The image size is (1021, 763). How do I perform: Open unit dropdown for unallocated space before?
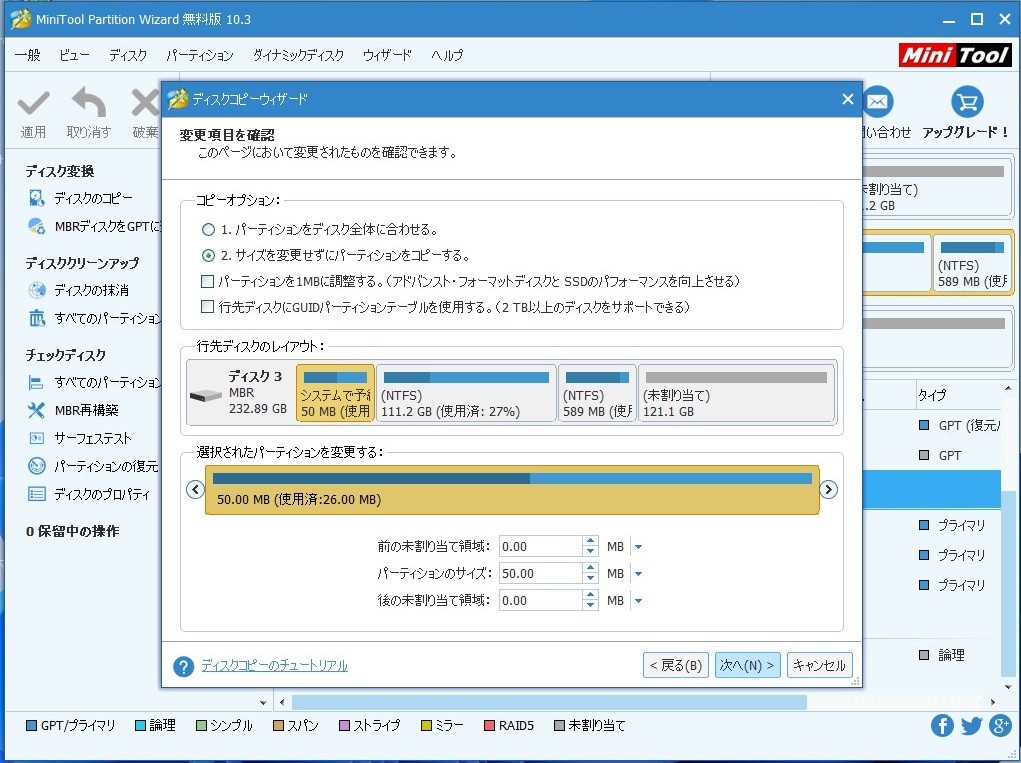[638, 547]
